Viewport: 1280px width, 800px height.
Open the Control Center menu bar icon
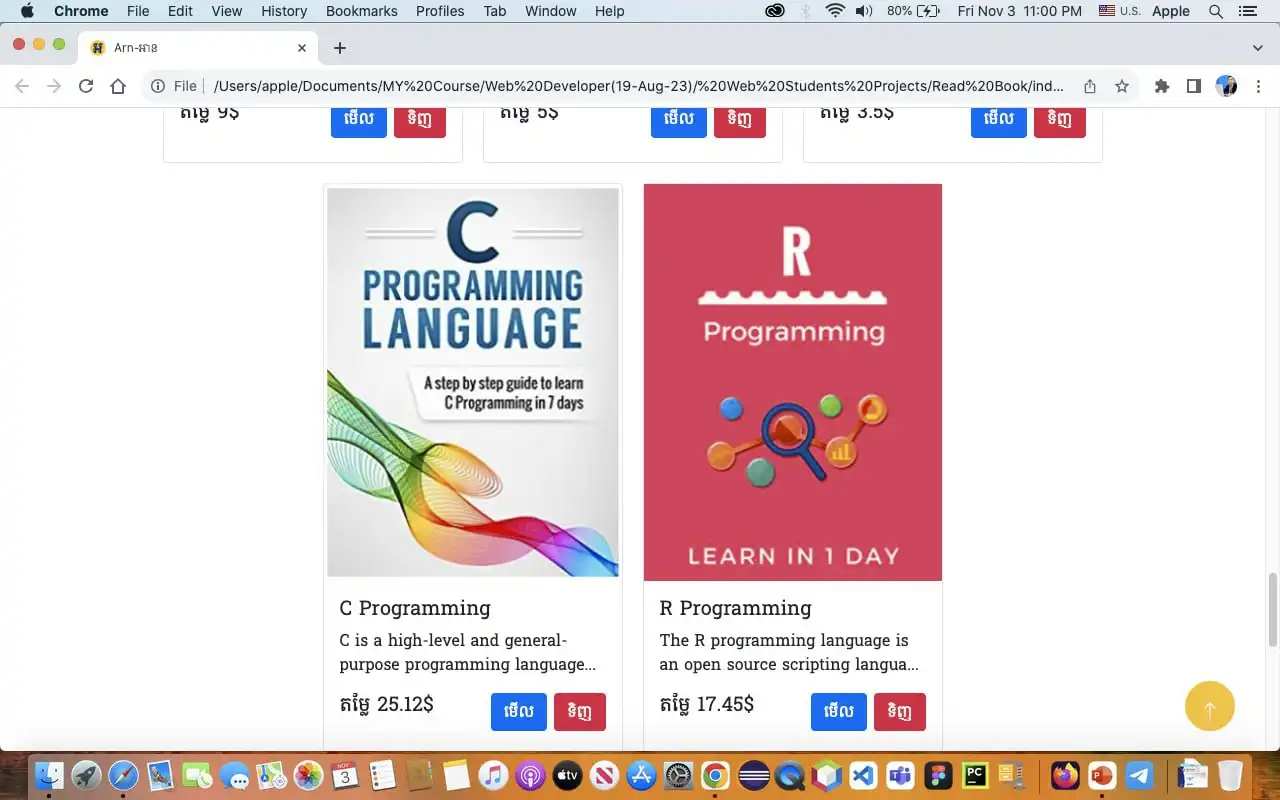(1248, 11)
